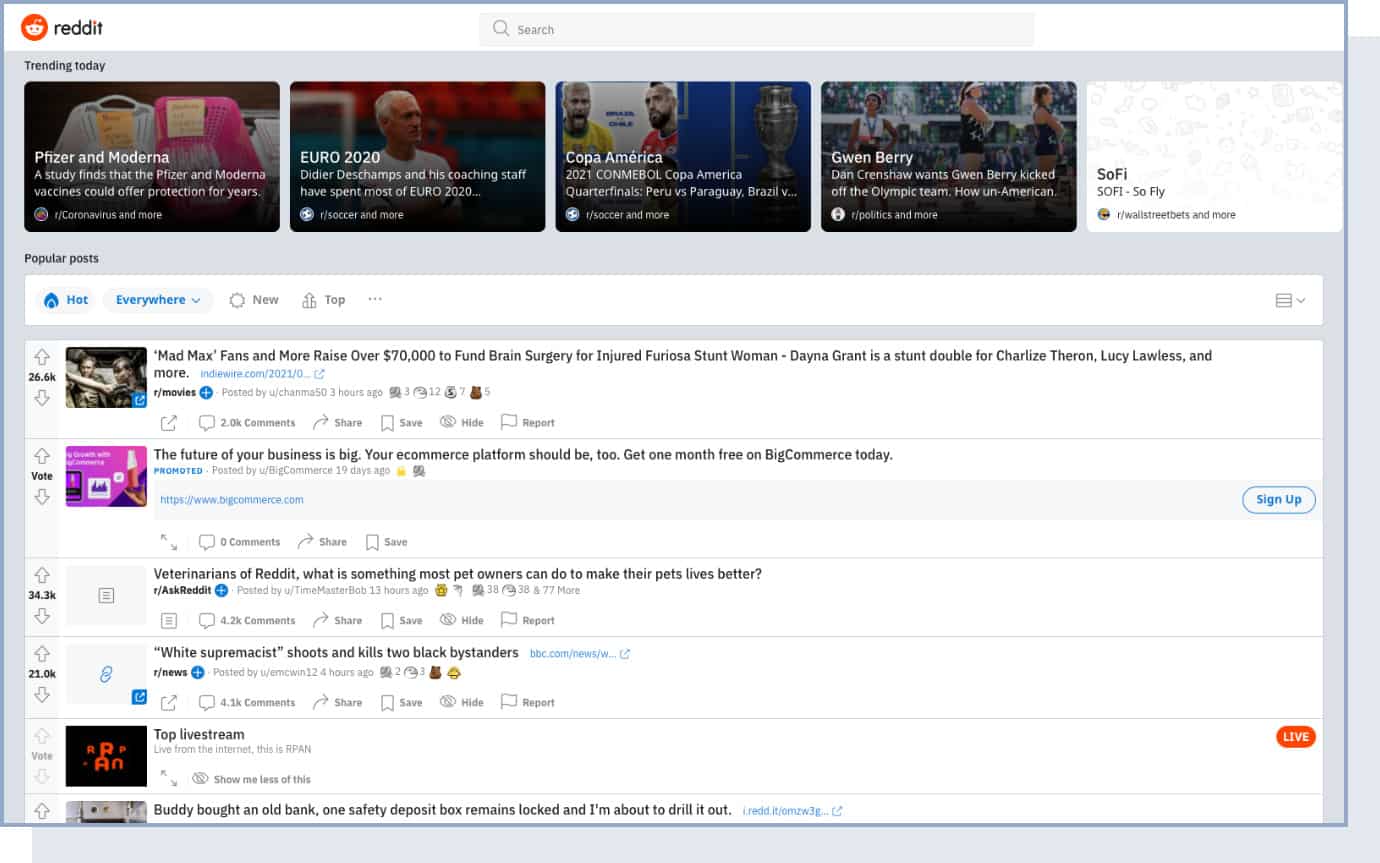The image size is (1380, 863).
Task: Click the Mad Max post thumbnail image
Action: 106,377
